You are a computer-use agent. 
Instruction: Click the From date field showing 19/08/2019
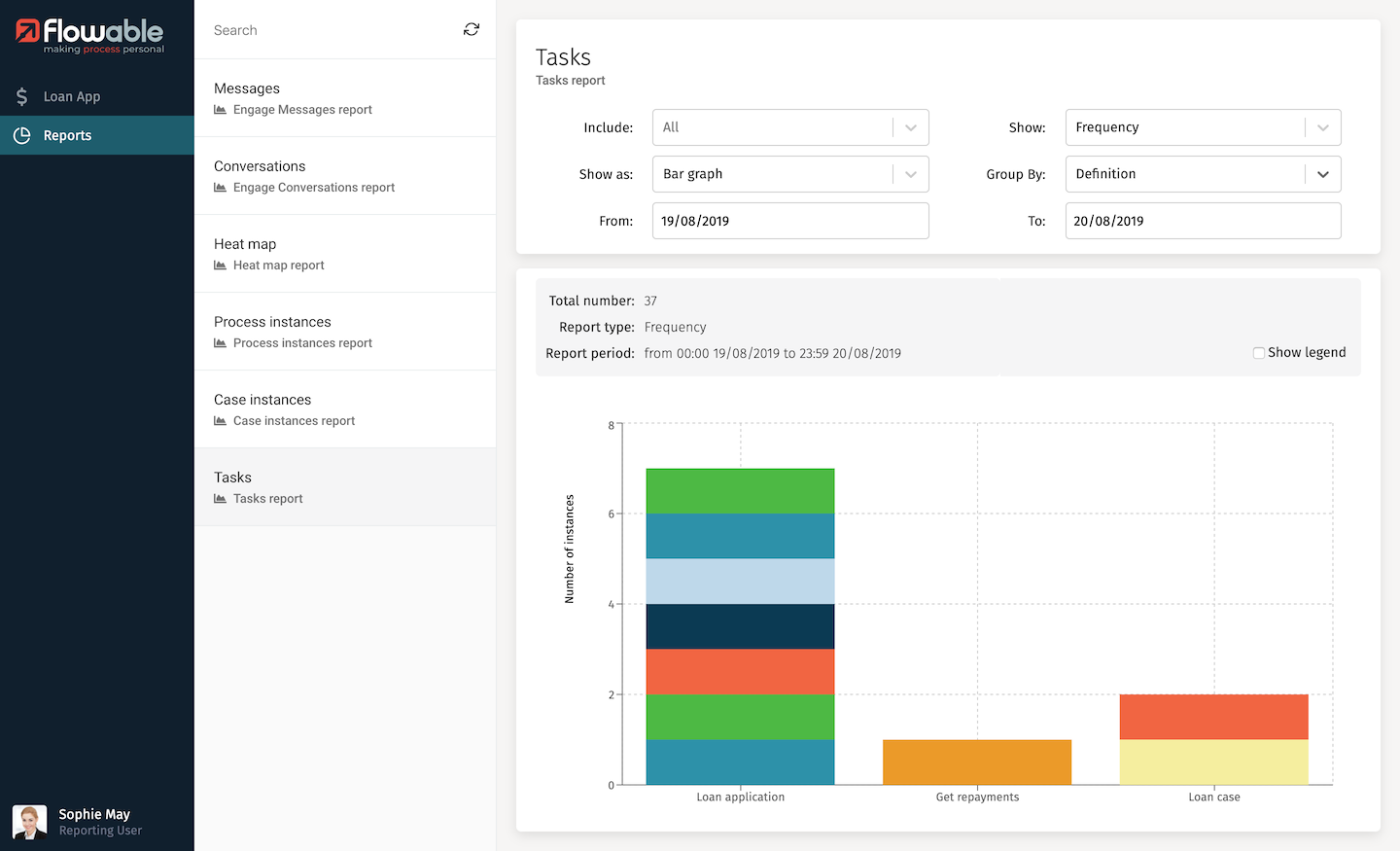[789, 221]
